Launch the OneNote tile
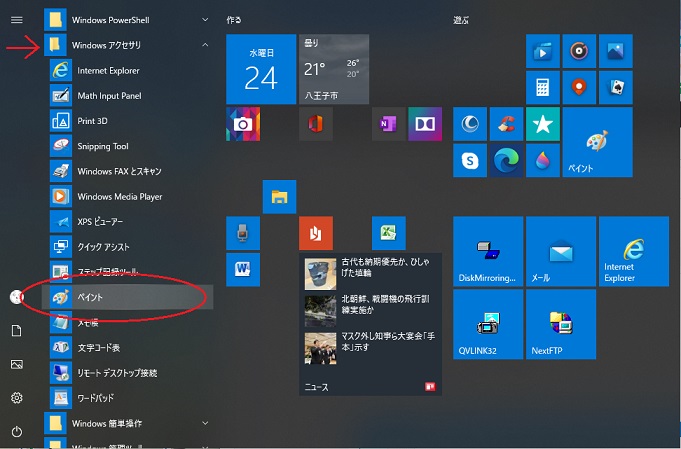Viewport: 681px width, 449px height. (389, 124)
